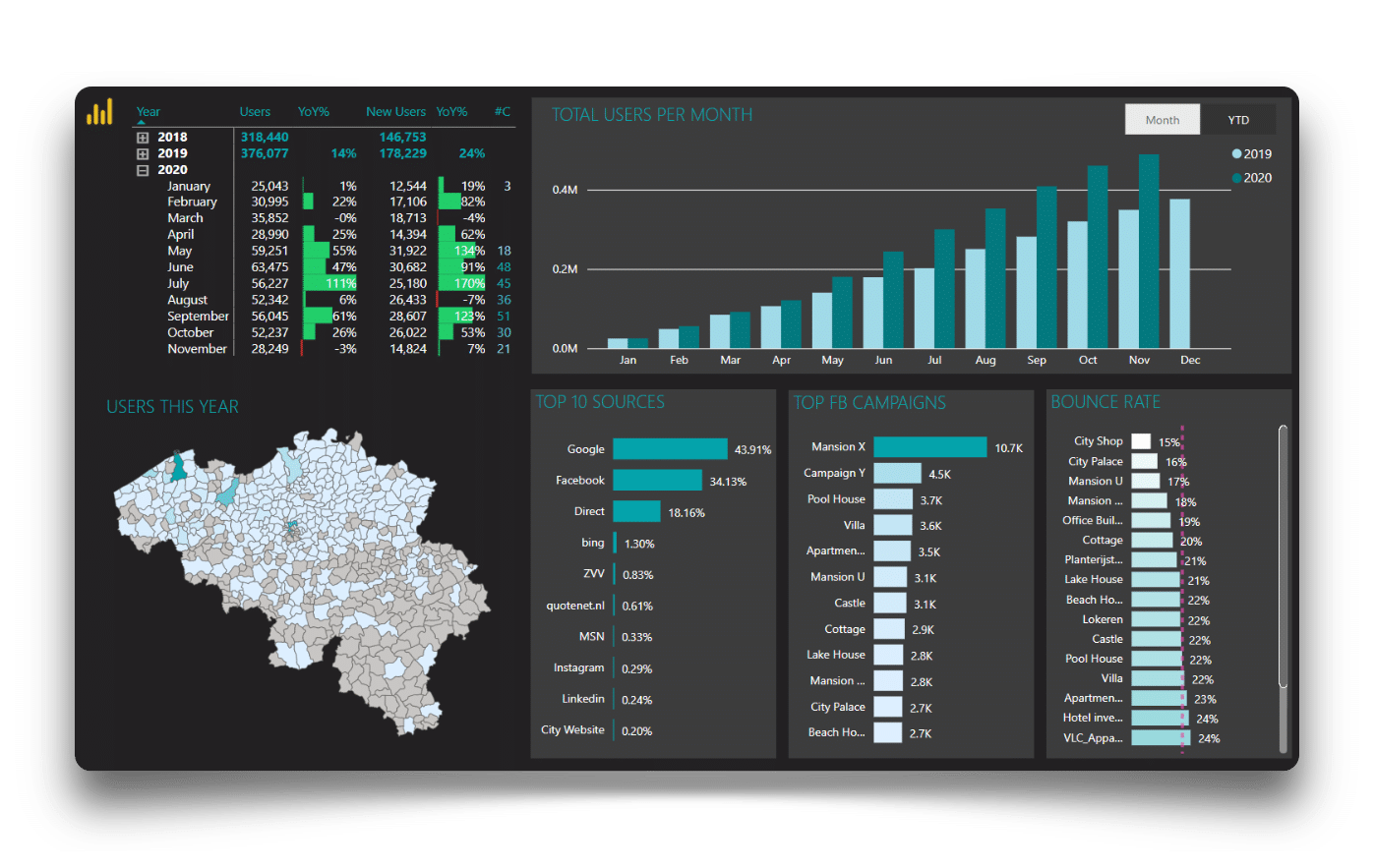The height and width of the screenshot is (868, 1374).
Task: Click the 111% YoY cell for July
Action: click(341, 283)
